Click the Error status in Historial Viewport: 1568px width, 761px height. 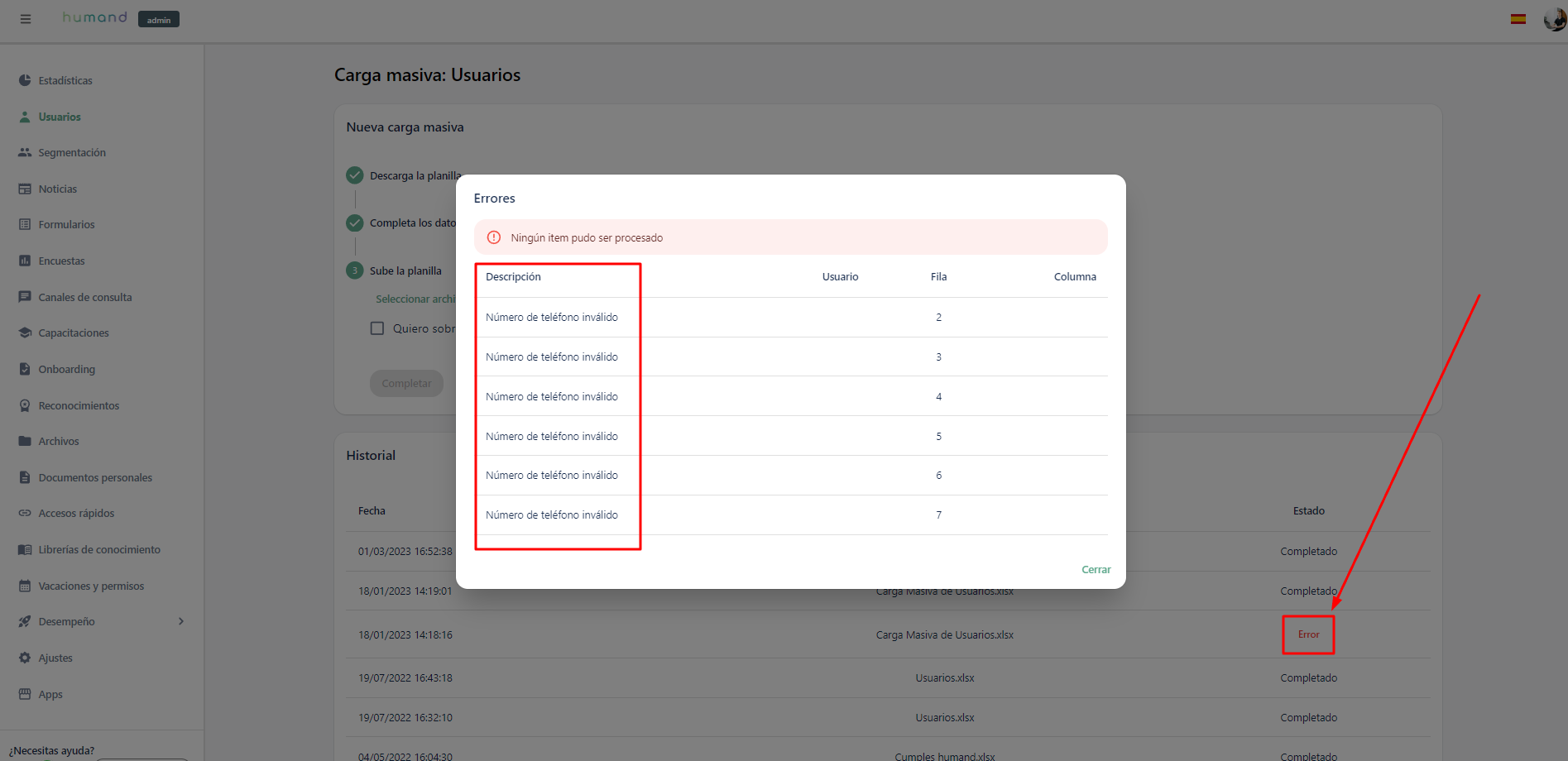point(1308,634)
